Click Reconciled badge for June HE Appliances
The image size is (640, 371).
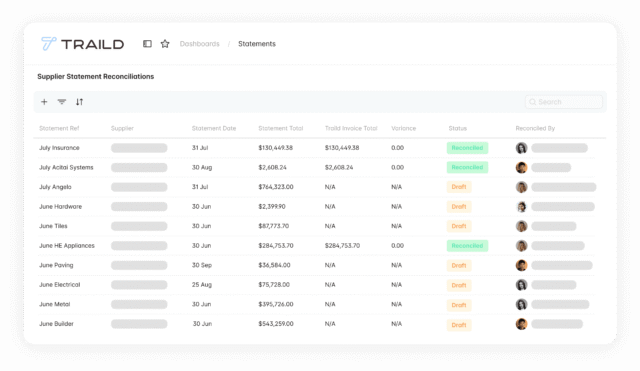tap(467, 246)
